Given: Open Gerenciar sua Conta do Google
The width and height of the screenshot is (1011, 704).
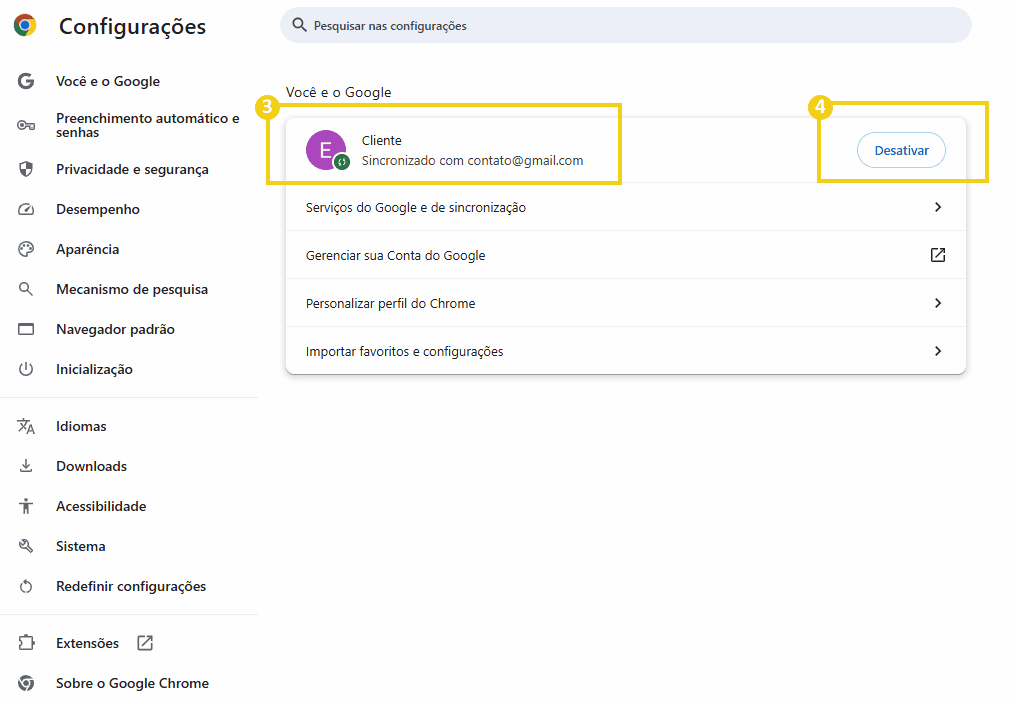Looking at the screenshot, I should point(625,255).
